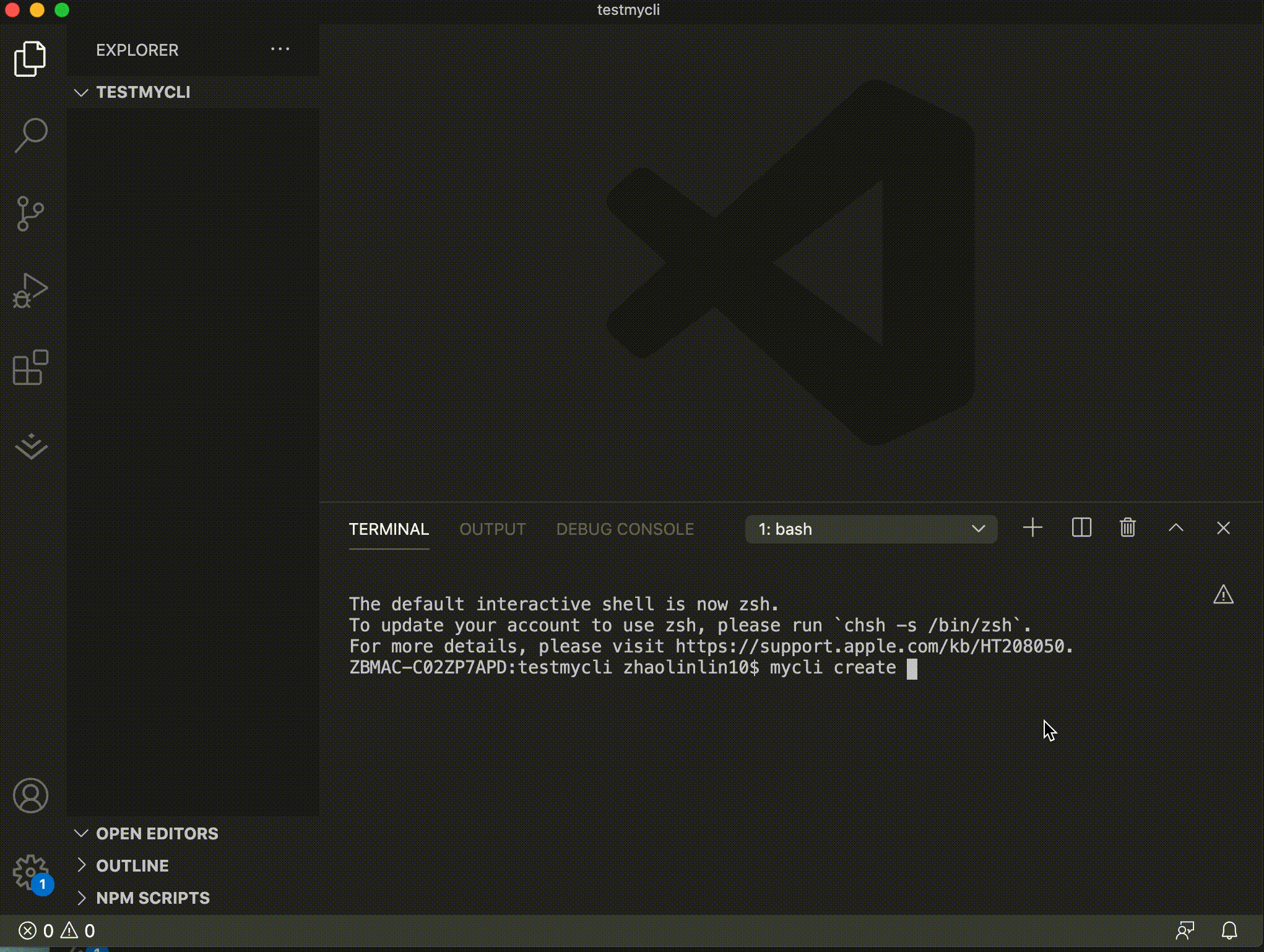Expand the OUTLINE section
Image resolution: width=1264 pixels, height=952 pixels.
pyautogui.click(x=193, y=865)
